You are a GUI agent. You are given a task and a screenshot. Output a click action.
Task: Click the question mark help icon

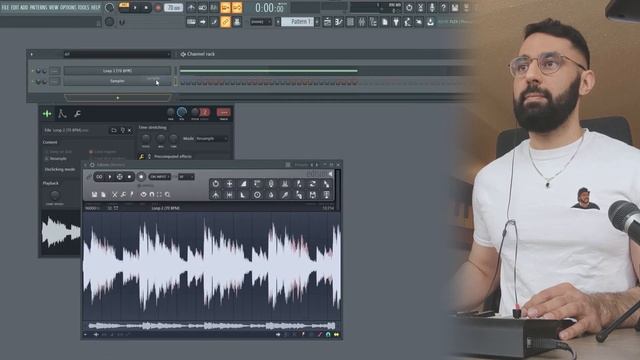tap(443, 7)
